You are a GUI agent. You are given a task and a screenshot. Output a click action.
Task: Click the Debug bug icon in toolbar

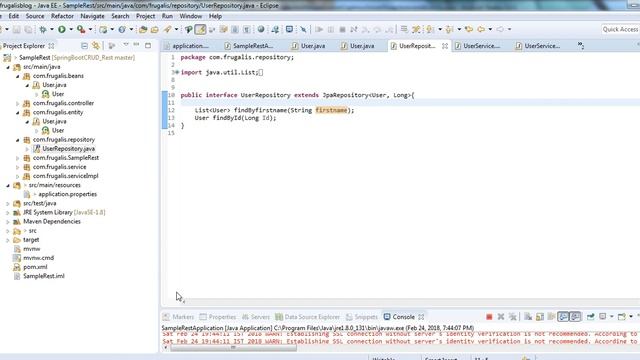coord(42,29)
